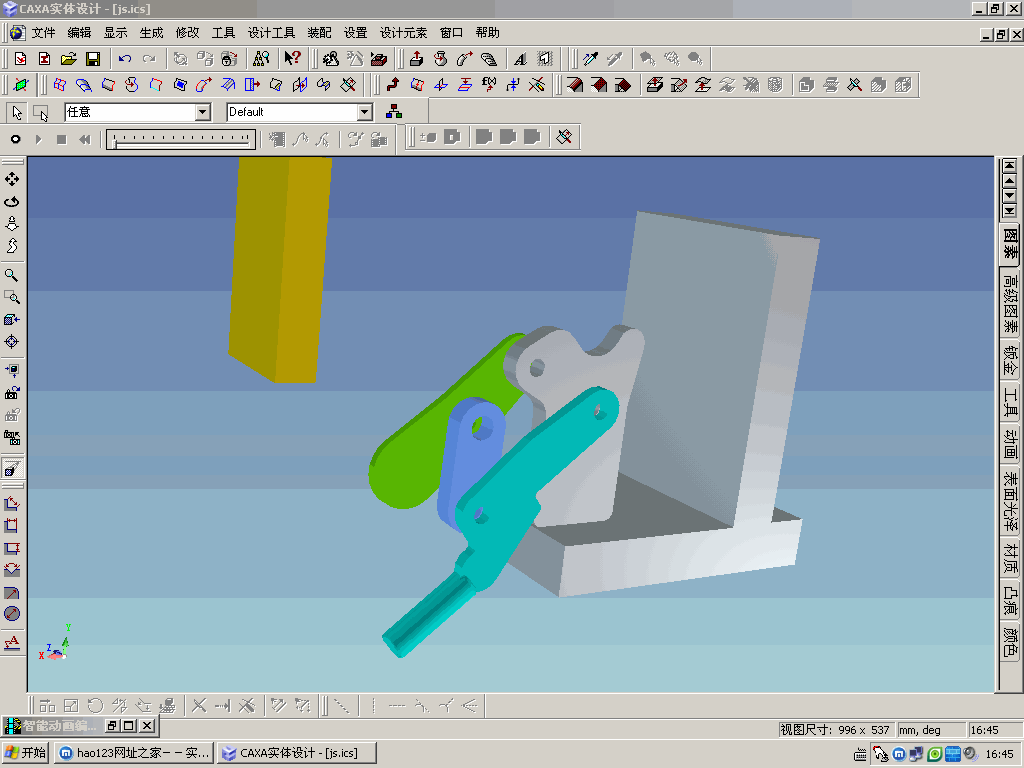1024x768 pixels.
Task: Switch to the 颜色 catalog tab
Action: point(1010,642)
